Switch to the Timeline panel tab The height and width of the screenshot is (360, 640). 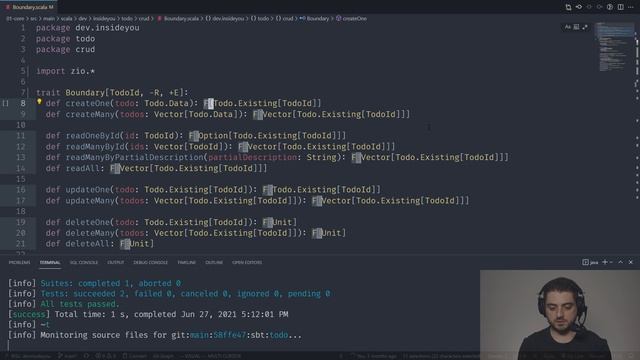tap(187, 262)
